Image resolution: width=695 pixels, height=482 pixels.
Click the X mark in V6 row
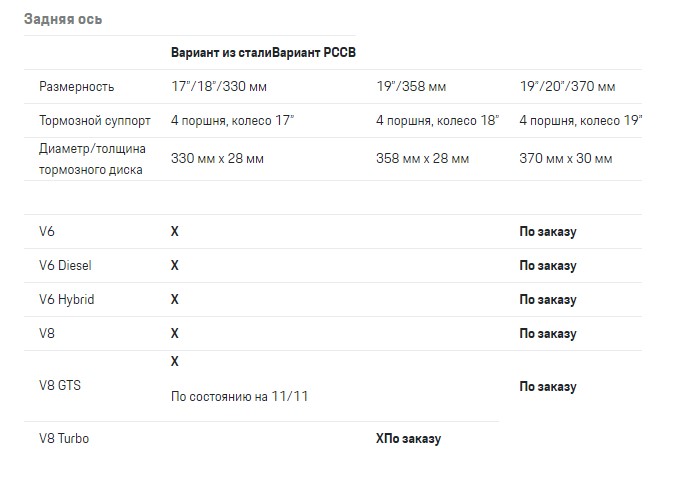(x=175, y=232)
